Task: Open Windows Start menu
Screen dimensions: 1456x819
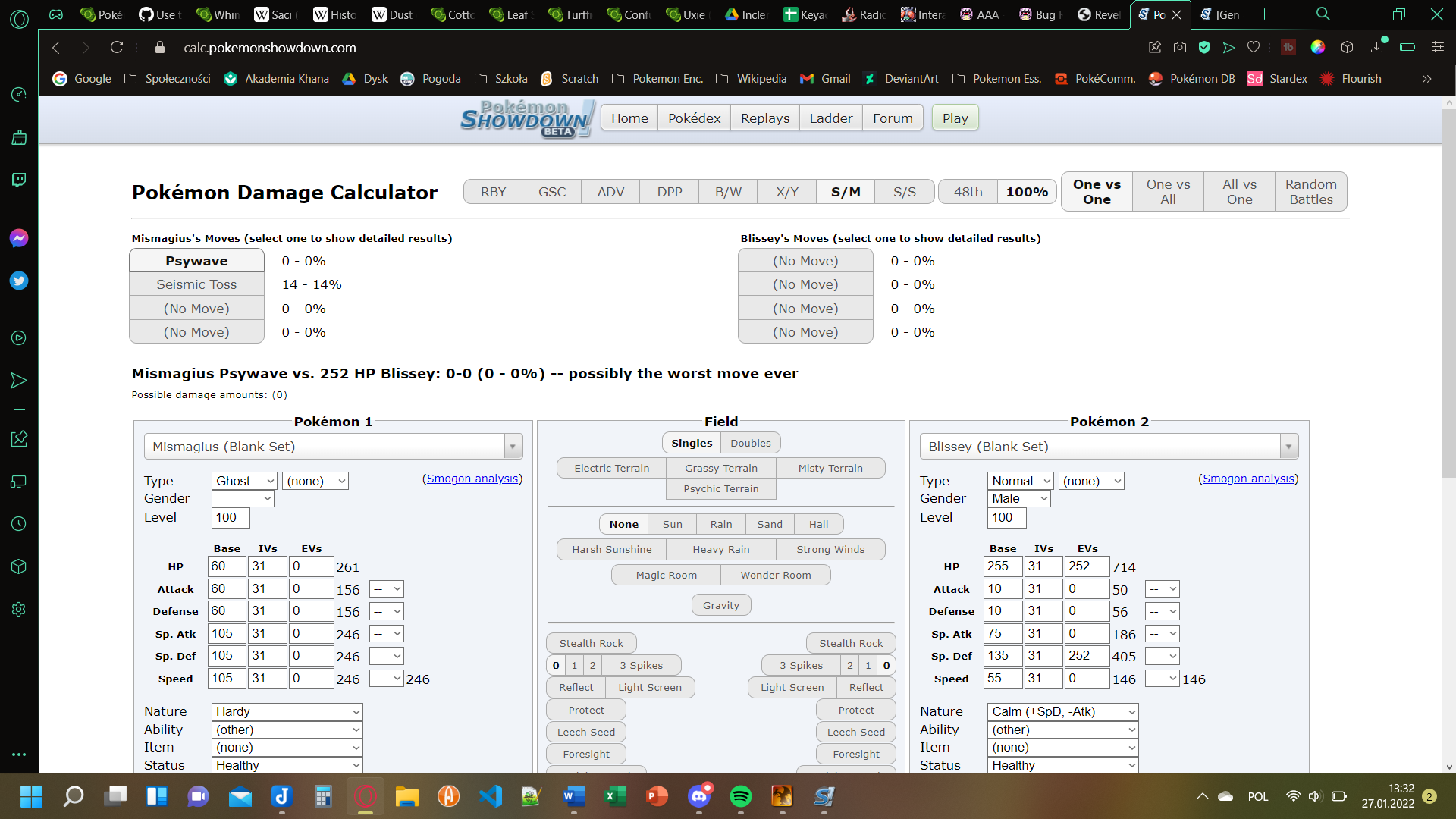Action: [x=31, y=796]
